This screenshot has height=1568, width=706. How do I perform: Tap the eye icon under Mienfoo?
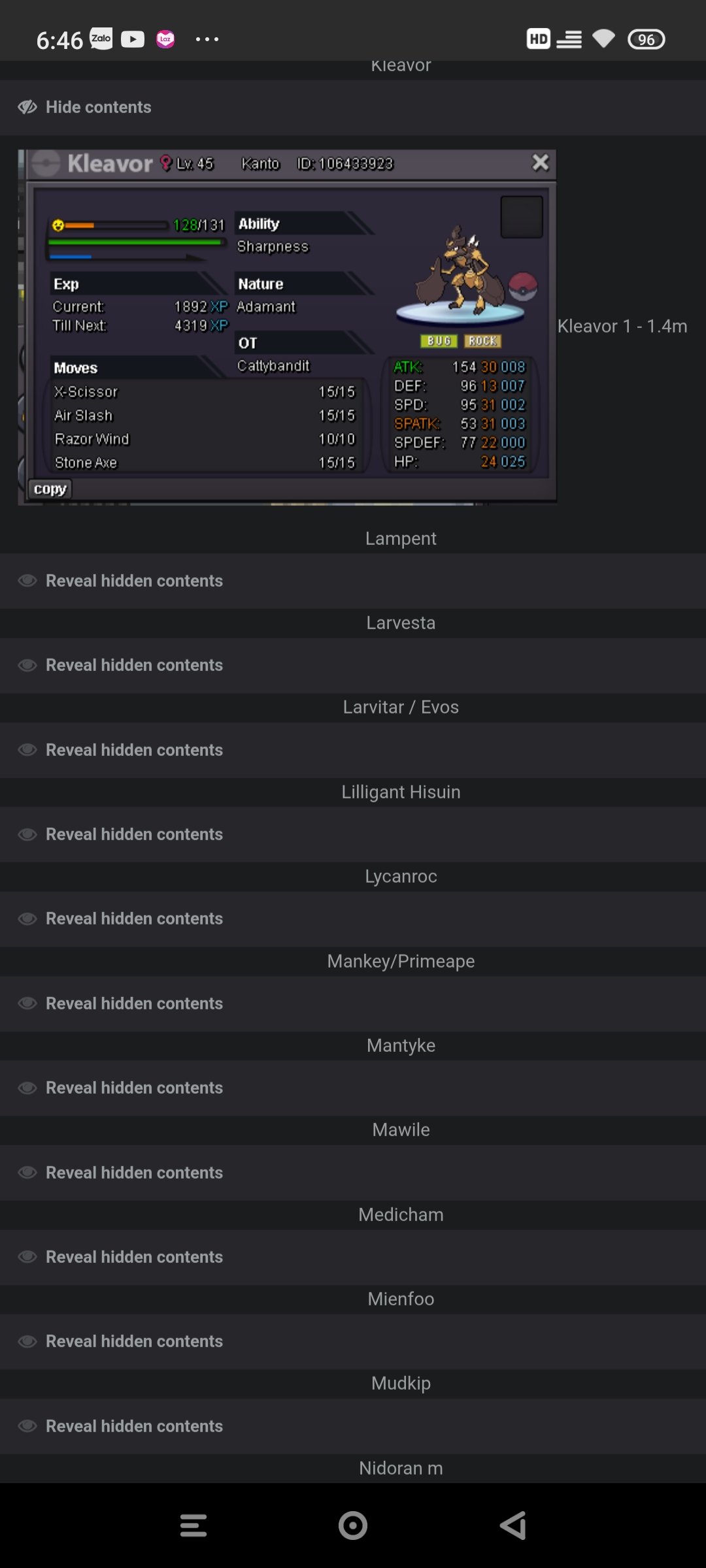(27, 1341)
